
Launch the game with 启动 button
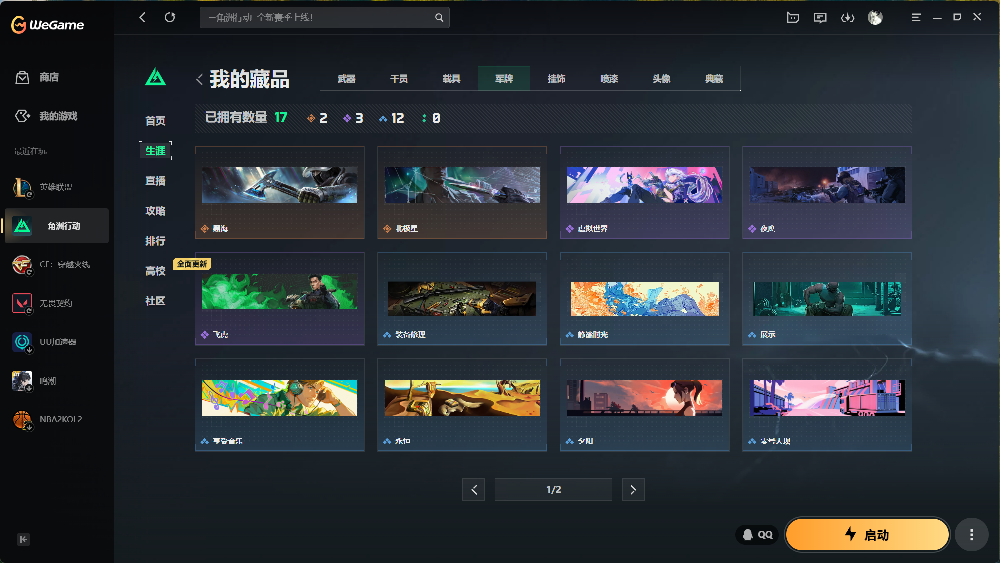(867, 534)
